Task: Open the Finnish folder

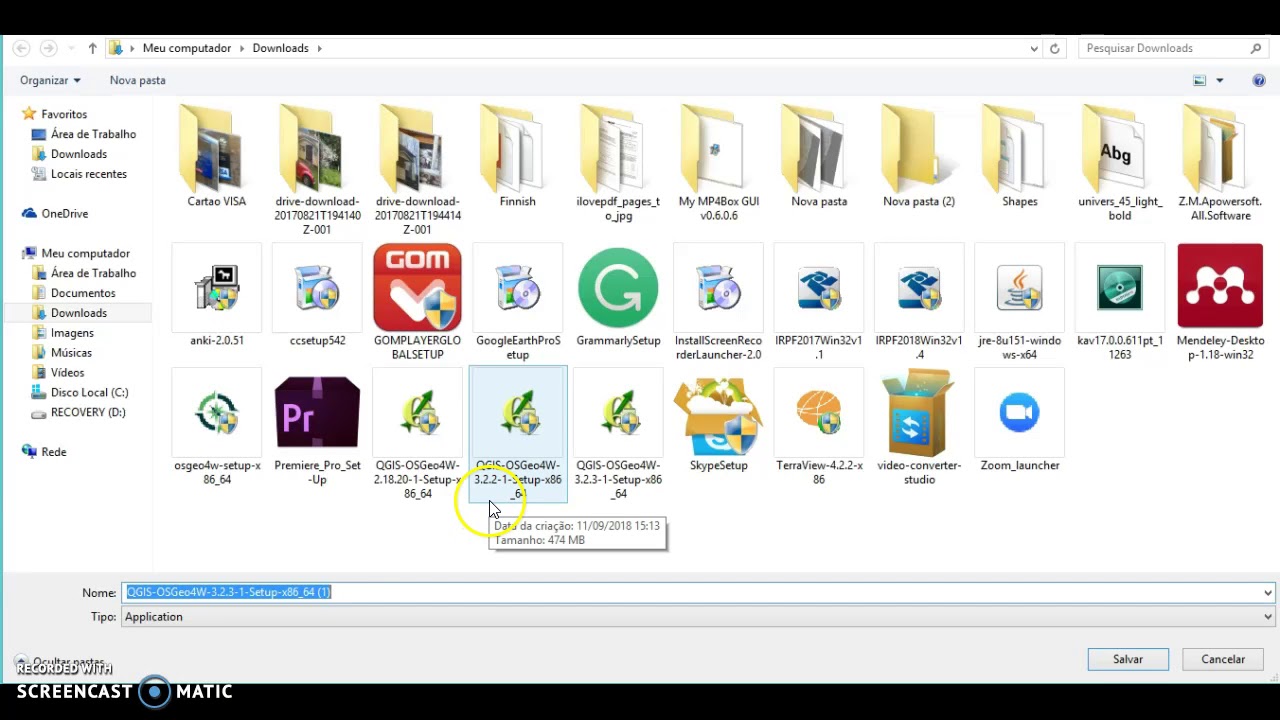Action: (517, 158)
